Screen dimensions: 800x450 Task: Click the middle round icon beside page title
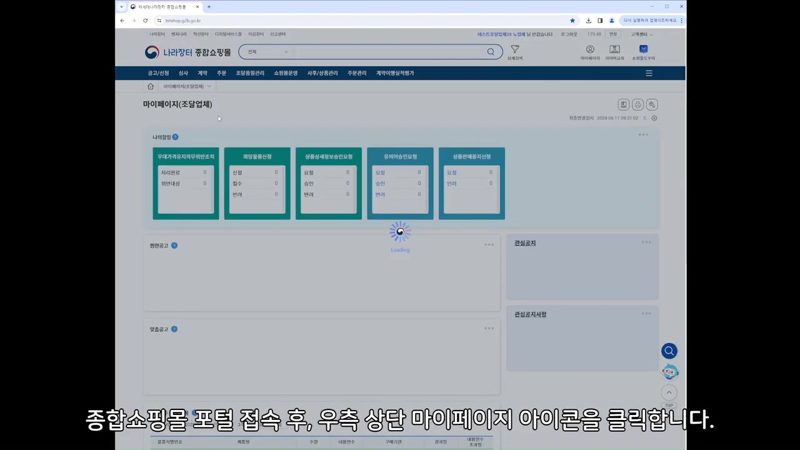pyautogui.click(x=638, y=105)
